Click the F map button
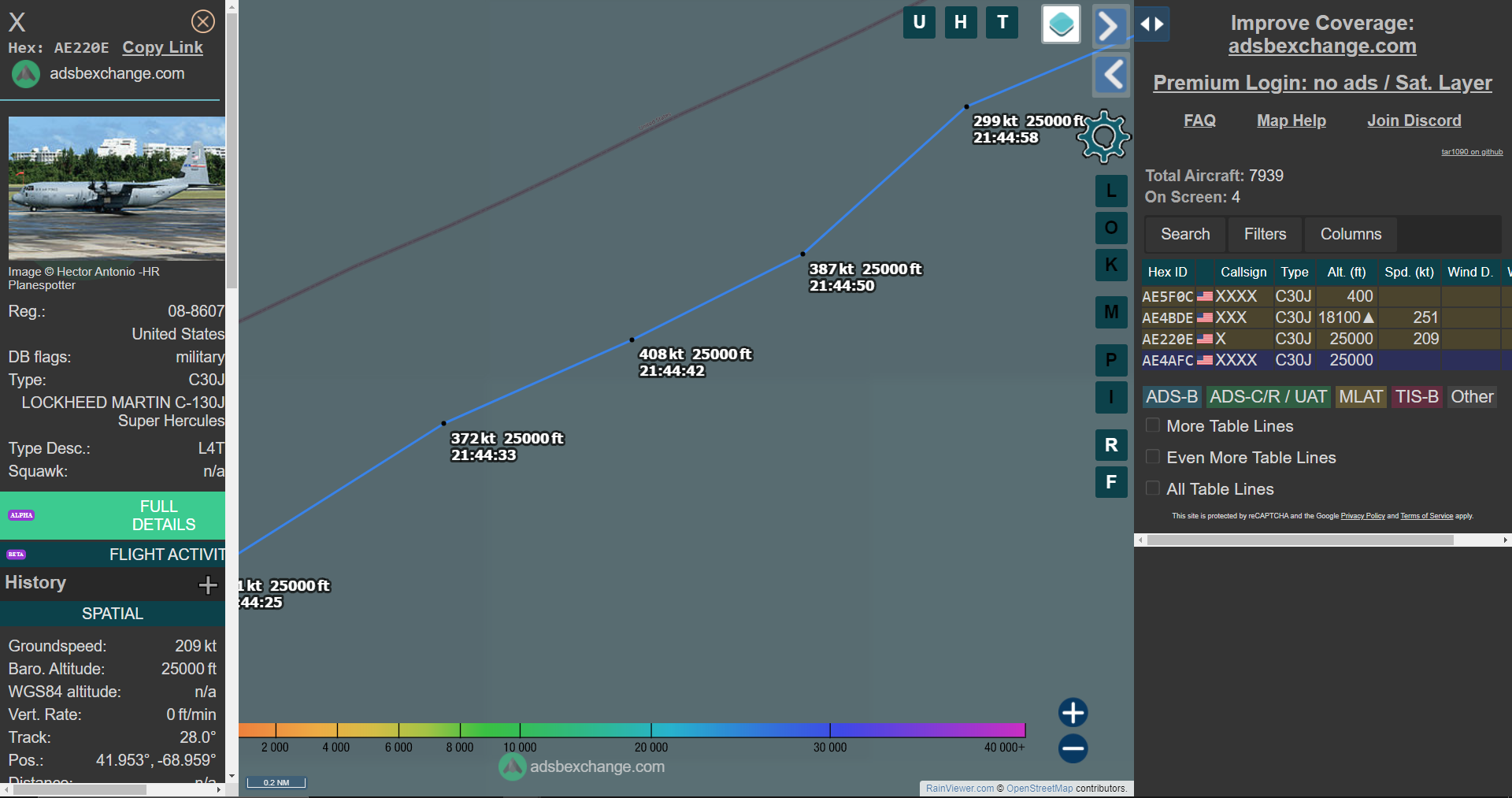The height and width of the screenshot is (798, 1512). [x=1111, y=482]
